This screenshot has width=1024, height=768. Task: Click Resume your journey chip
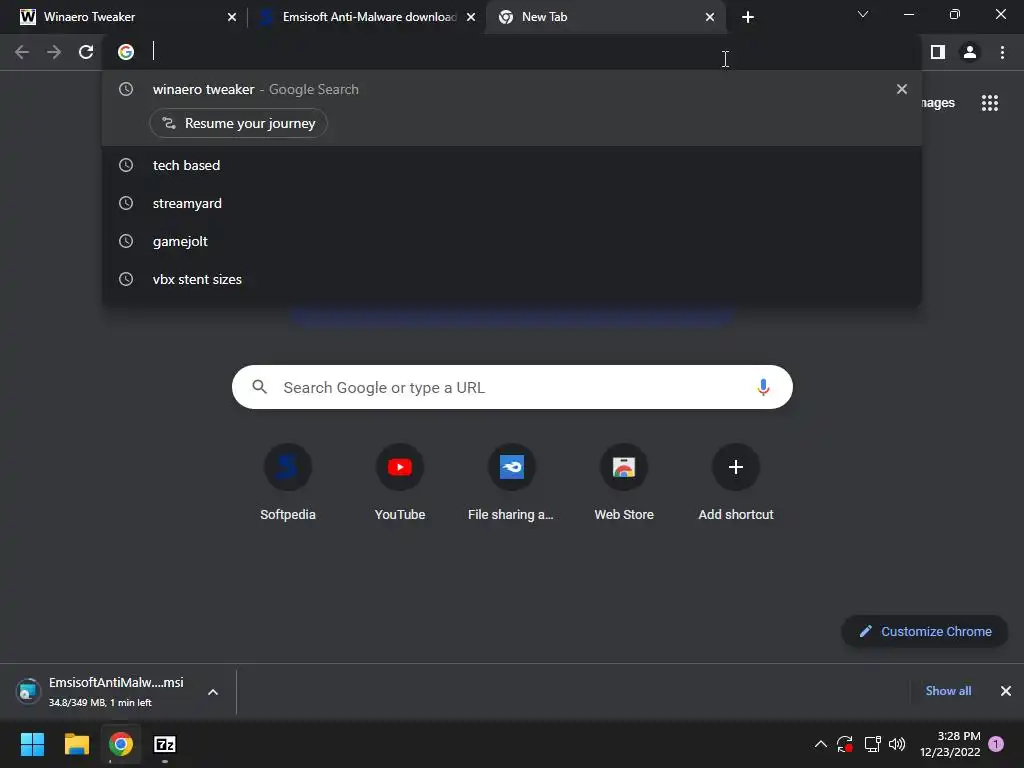point(238,123)
